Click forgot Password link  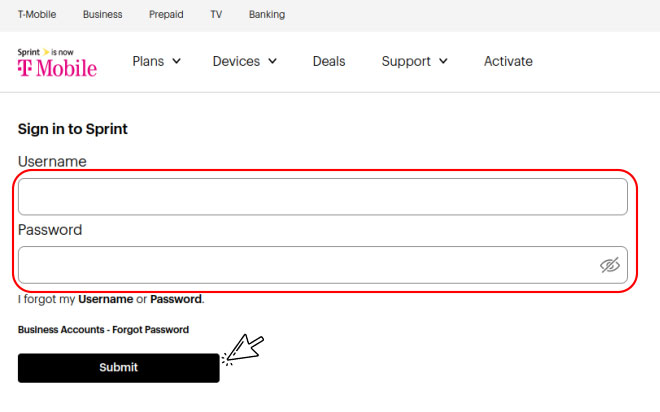point(176,299)
